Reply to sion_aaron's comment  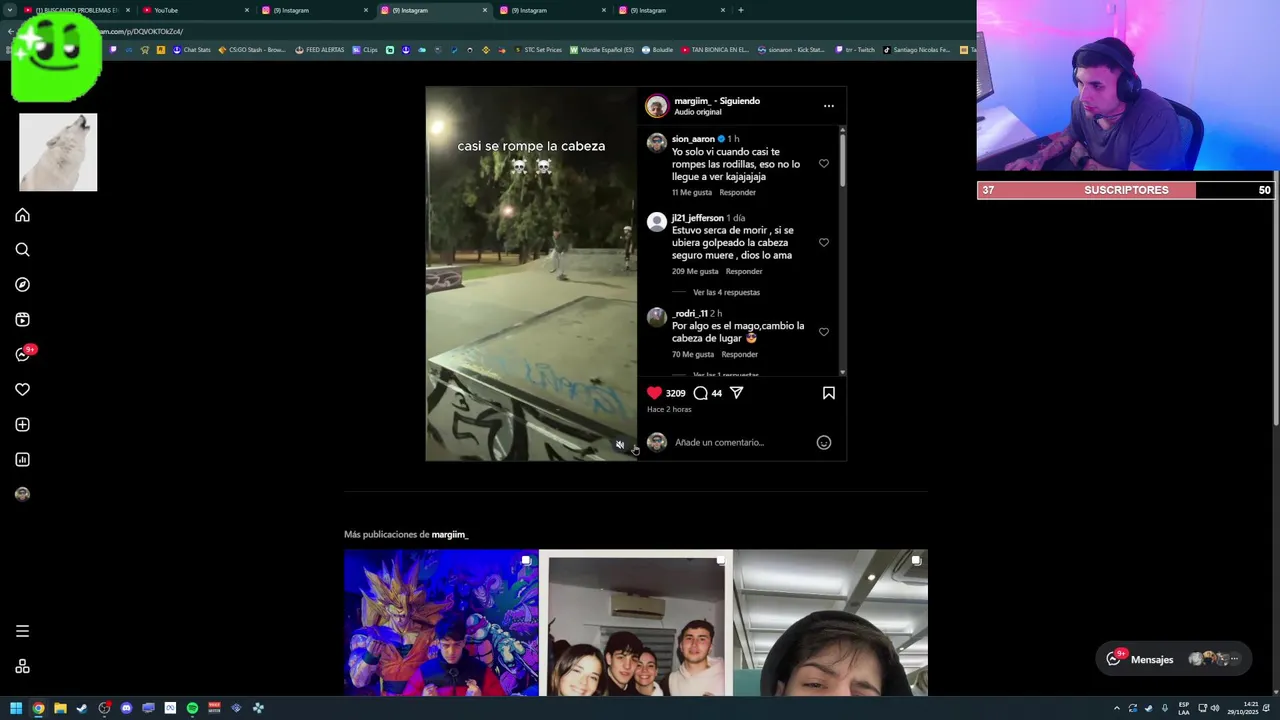coord(738,192)
